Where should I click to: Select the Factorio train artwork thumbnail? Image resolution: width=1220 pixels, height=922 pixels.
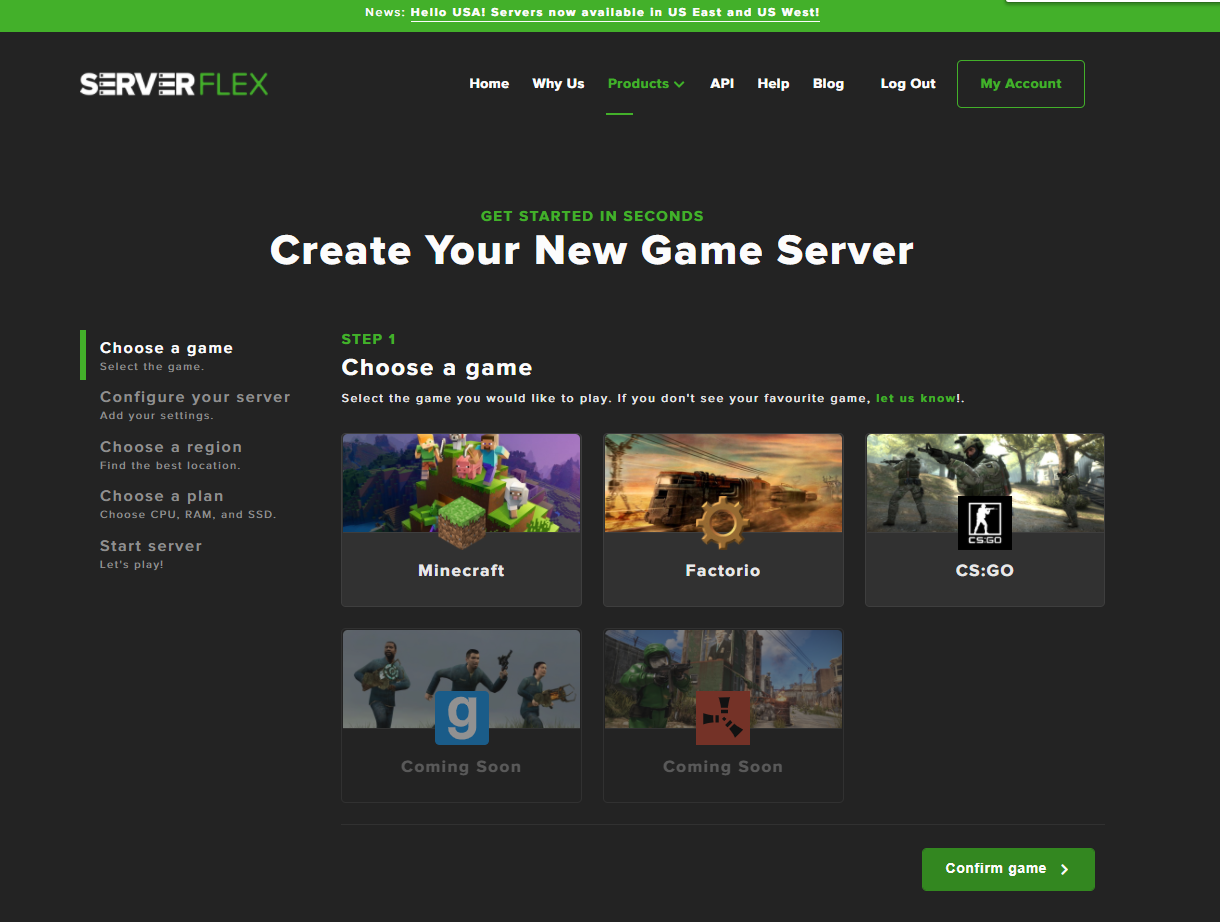723,483
